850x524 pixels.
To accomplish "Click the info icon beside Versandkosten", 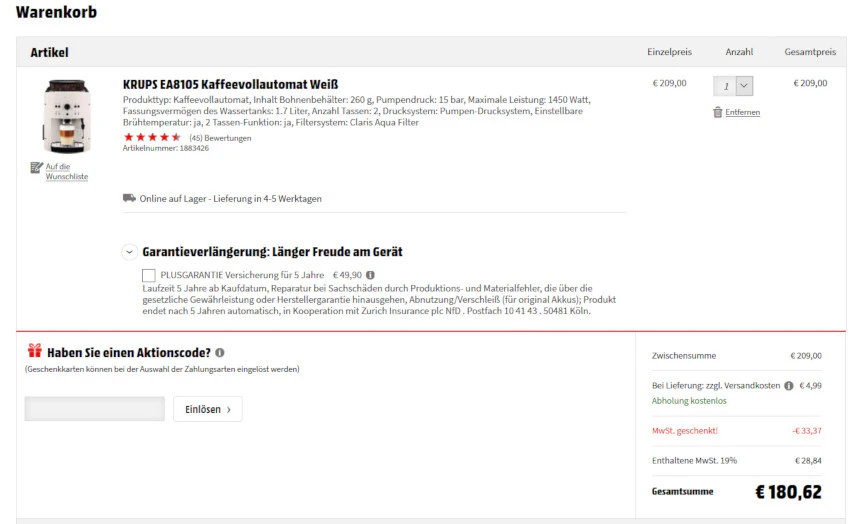I will point(789,386).
